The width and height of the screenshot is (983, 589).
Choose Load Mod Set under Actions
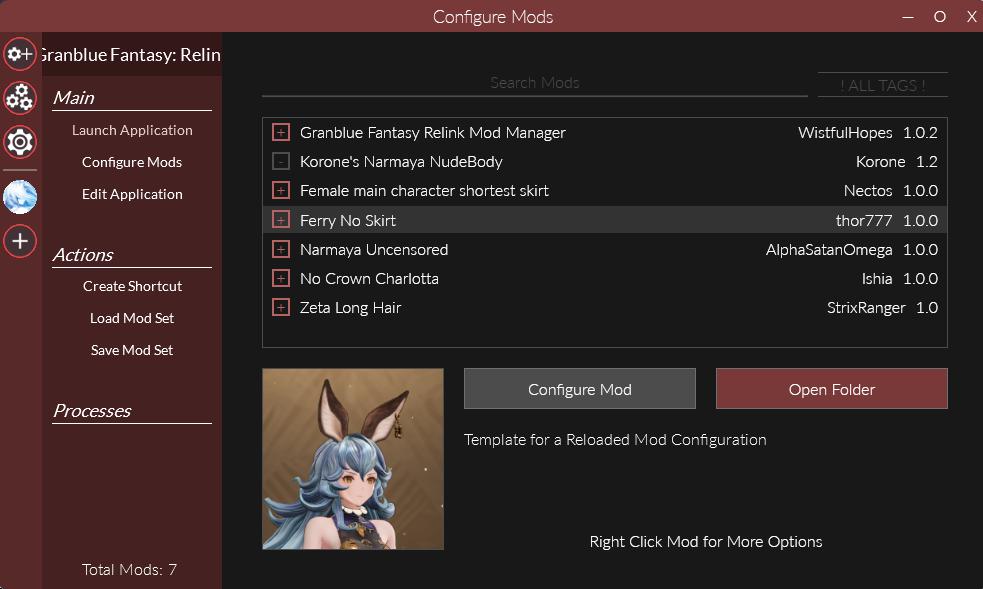pyautogui.click(x=132, y=318)
